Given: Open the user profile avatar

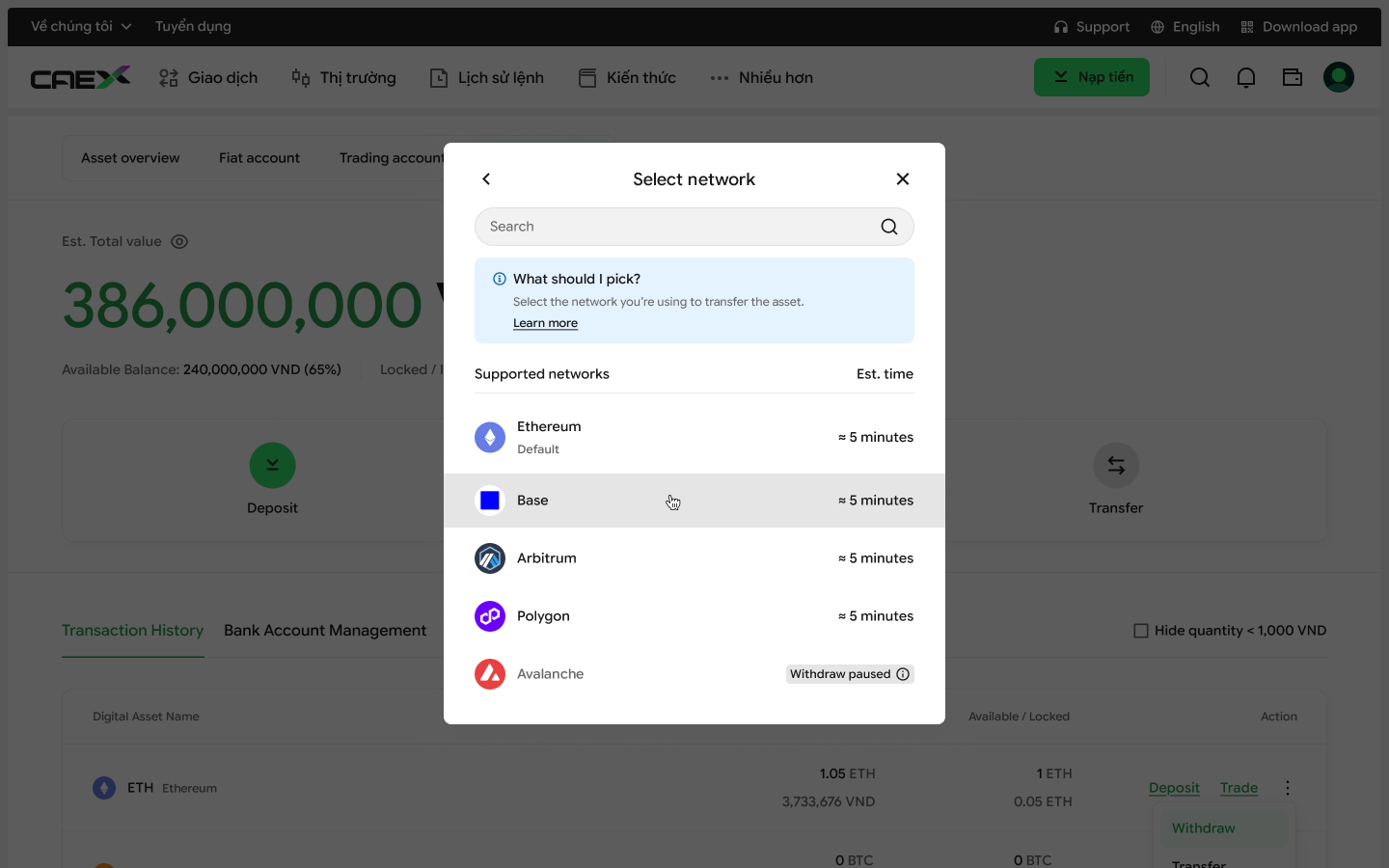Looking at the screenshot, I should [1339, 77].
